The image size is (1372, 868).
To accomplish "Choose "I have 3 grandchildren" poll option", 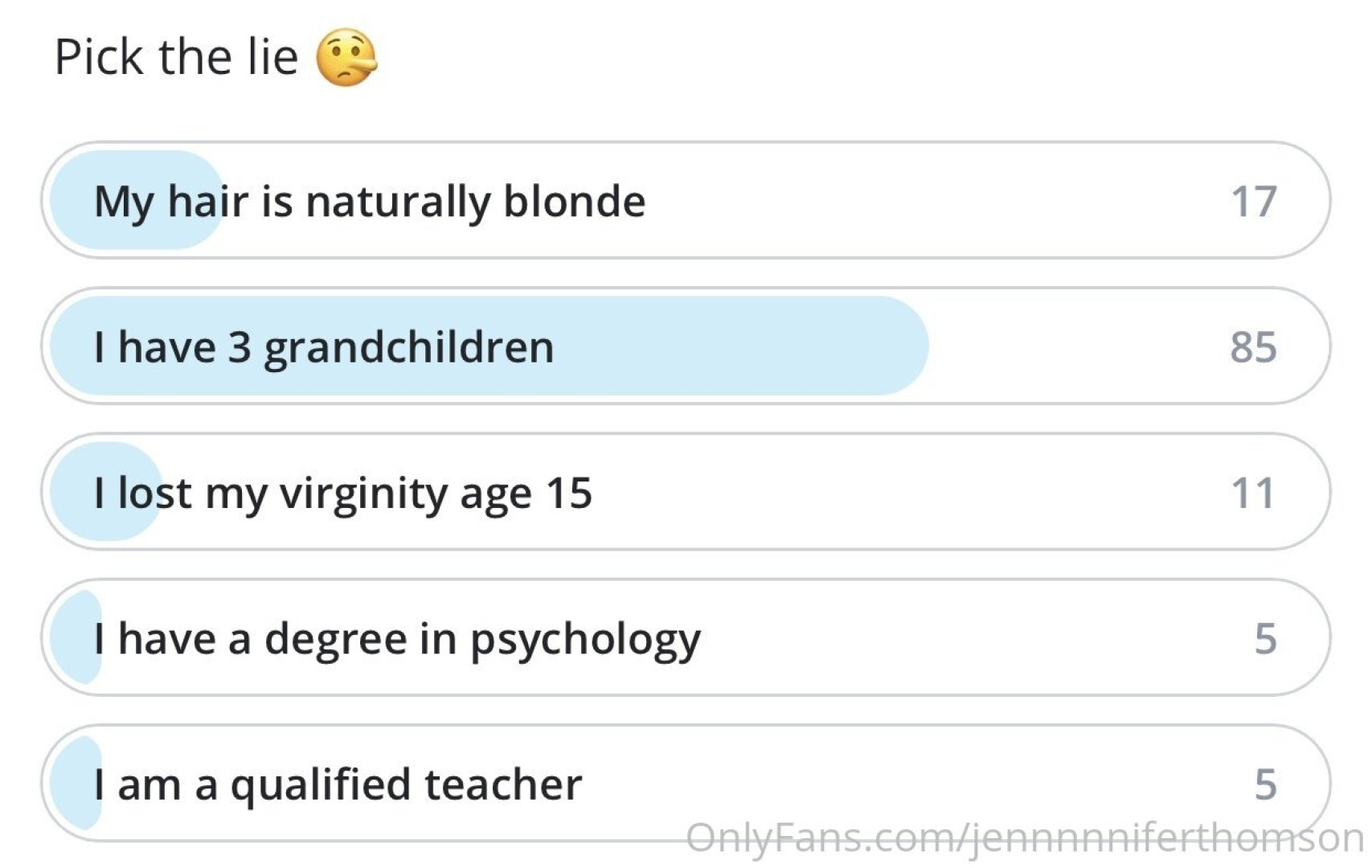I will click(324, 347).
